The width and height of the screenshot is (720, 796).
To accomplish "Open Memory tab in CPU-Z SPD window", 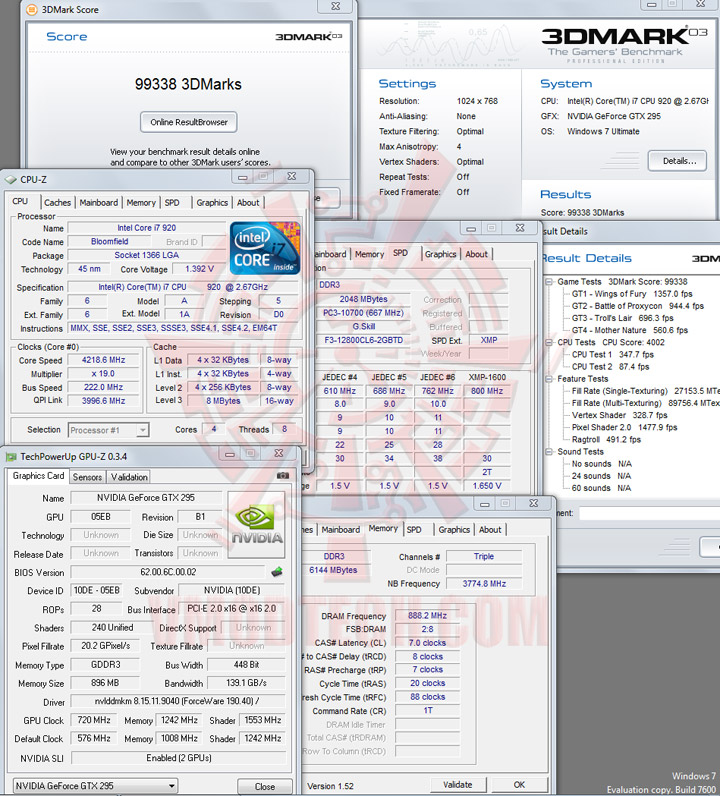I will tap(370, 254).
